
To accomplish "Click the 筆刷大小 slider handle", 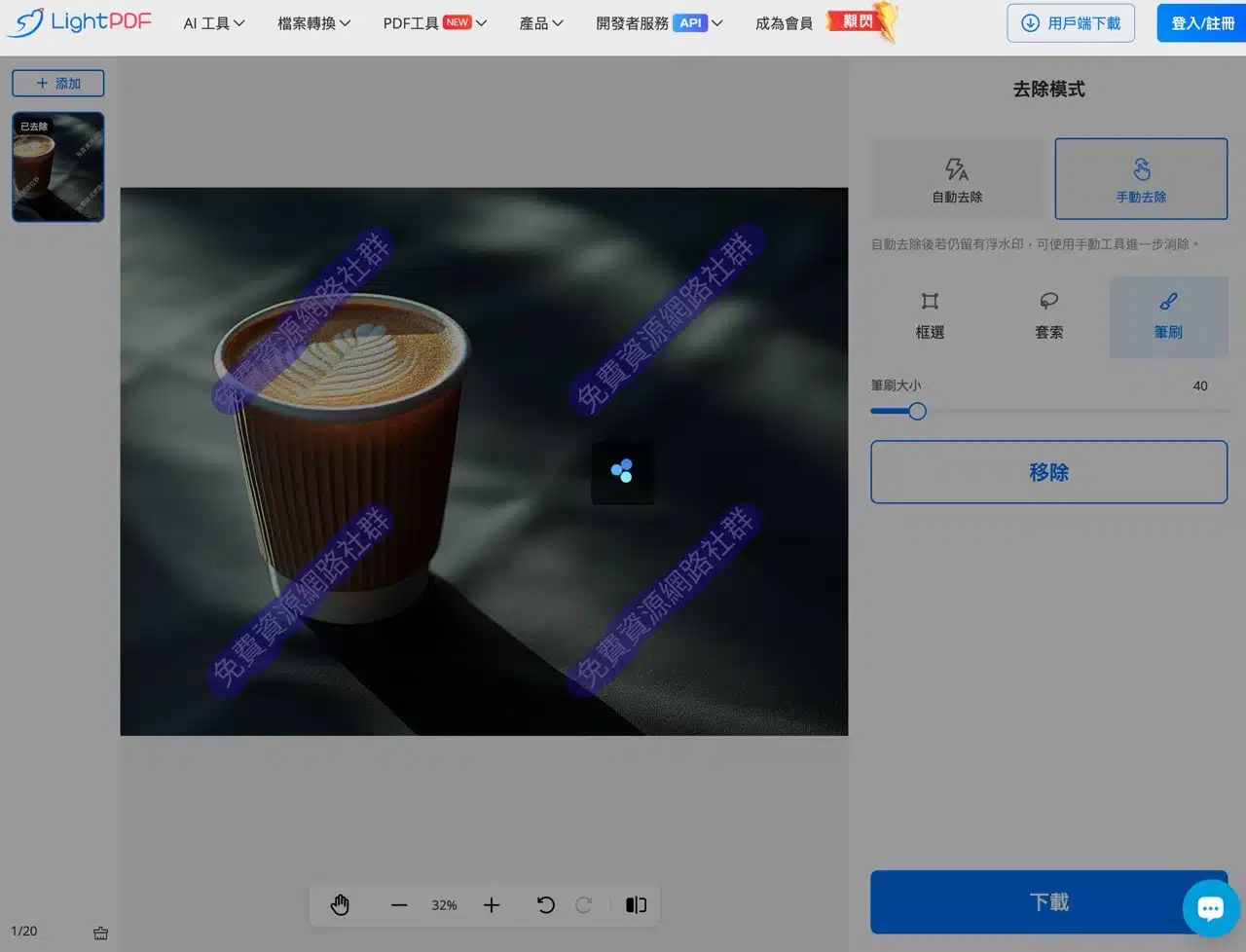I will [x=917, y=412].
